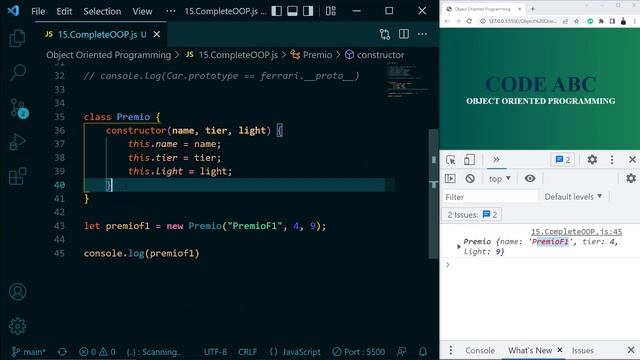Image resolution: width=640 pixels, height=360 pixels.
Task: Open the Selection menu
Action: [x=102, y=11]
